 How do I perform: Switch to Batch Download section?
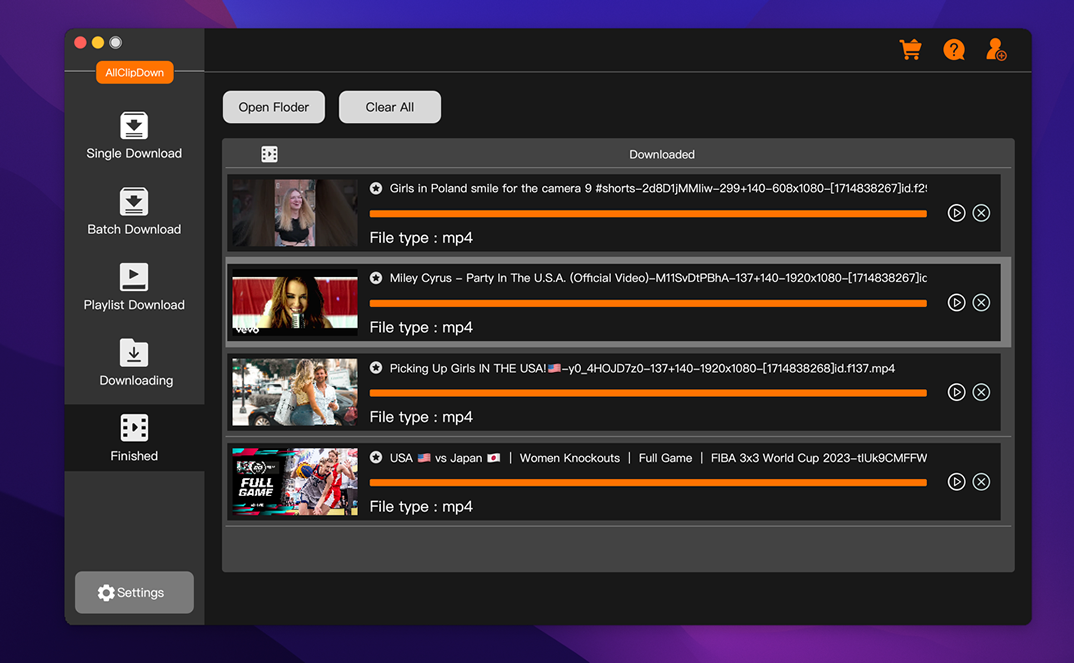point(134,212)
